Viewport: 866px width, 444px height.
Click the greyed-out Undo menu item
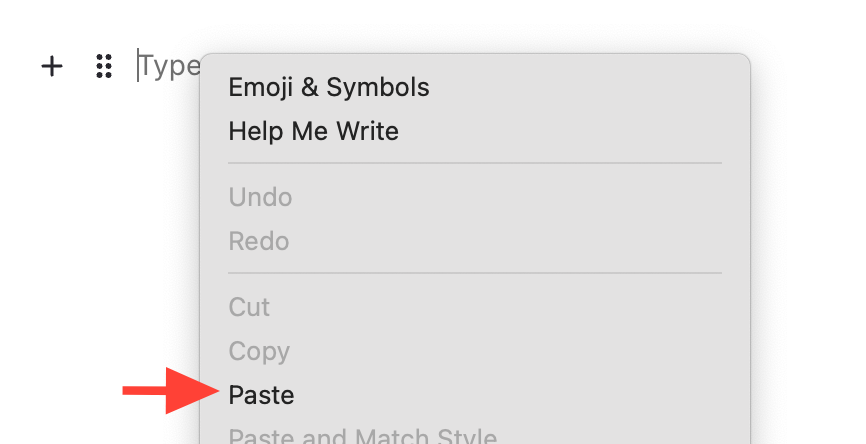pyautogui.click(x=261, y=197)
